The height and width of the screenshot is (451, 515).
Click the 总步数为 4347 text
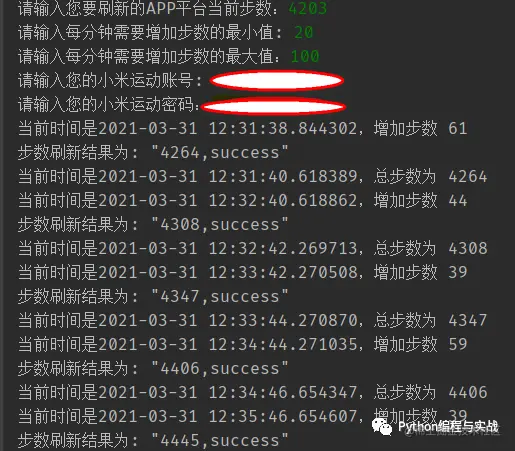430,321
